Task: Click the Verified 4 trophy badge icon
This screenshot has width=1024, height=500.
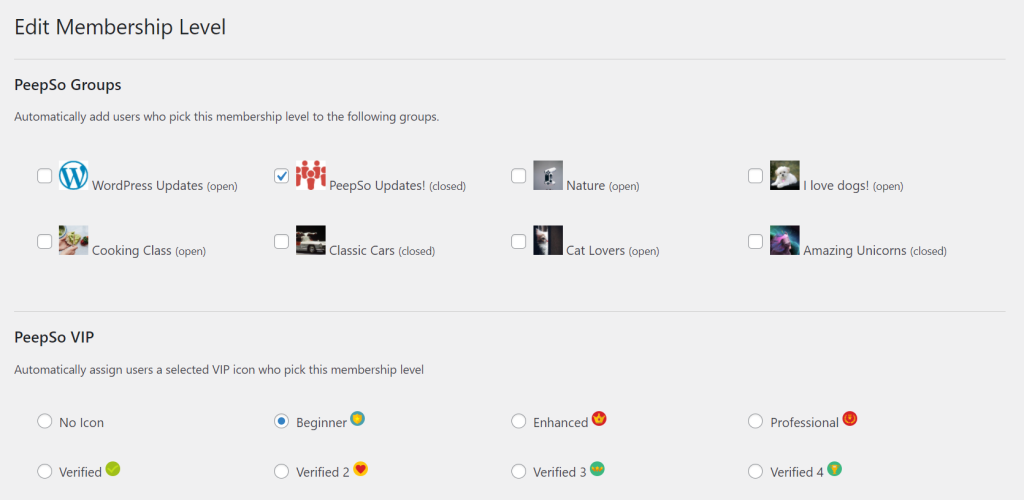Action: [x=834, y=468]
